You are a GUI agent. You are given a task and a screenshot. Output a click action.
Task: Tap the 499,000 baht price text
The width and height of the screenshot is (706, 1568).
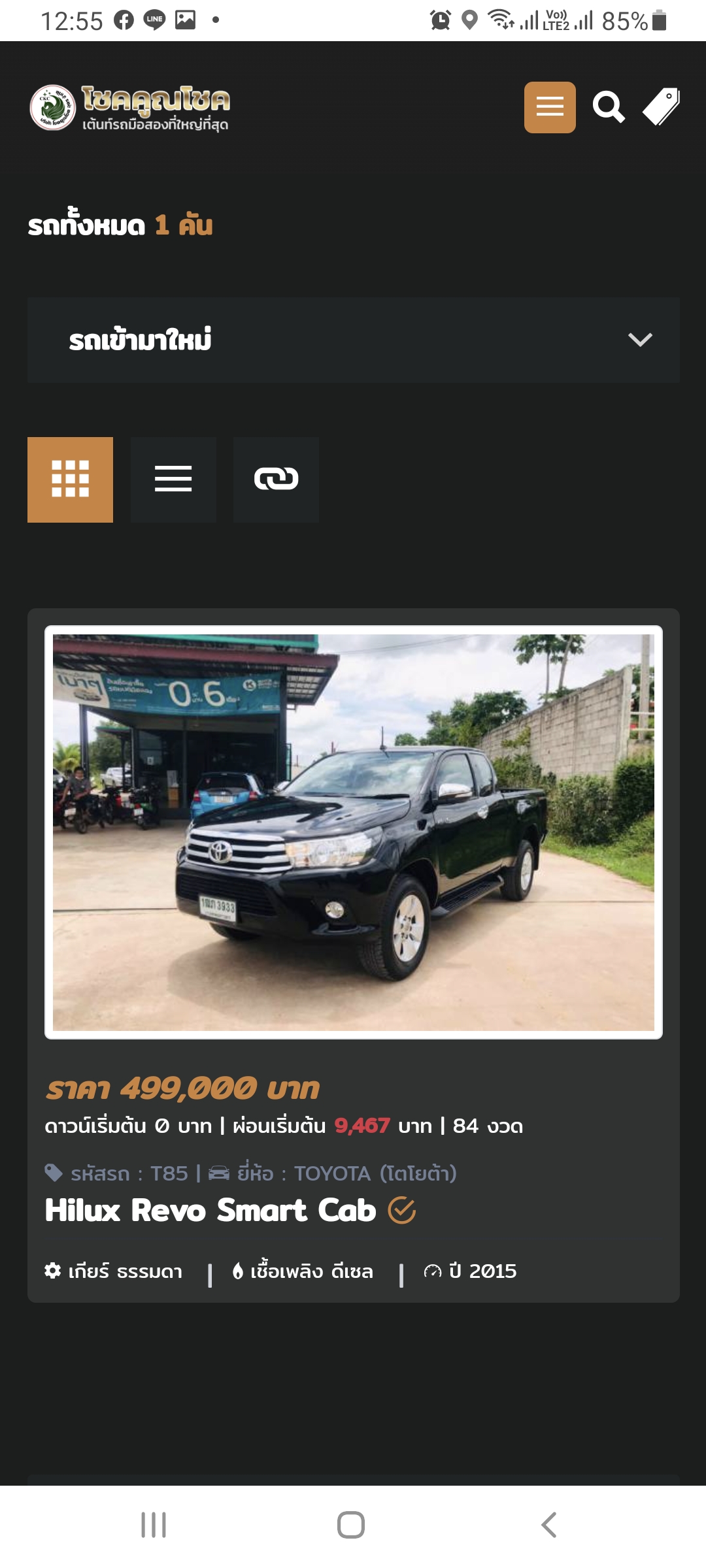point(182,1088)
